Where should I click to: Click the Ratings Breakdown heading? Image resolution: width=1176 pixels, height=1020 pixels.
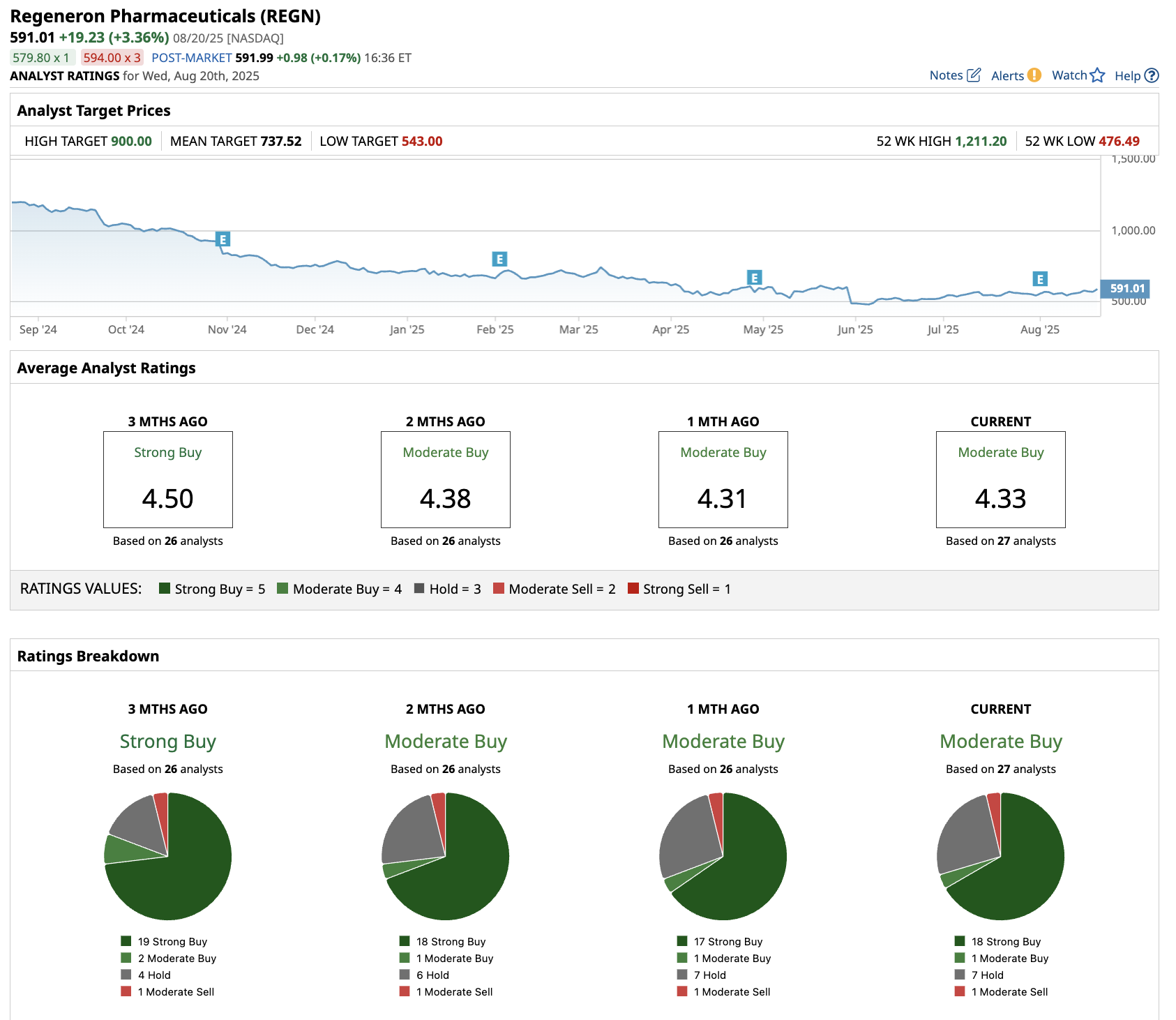(x=88, y=656)
